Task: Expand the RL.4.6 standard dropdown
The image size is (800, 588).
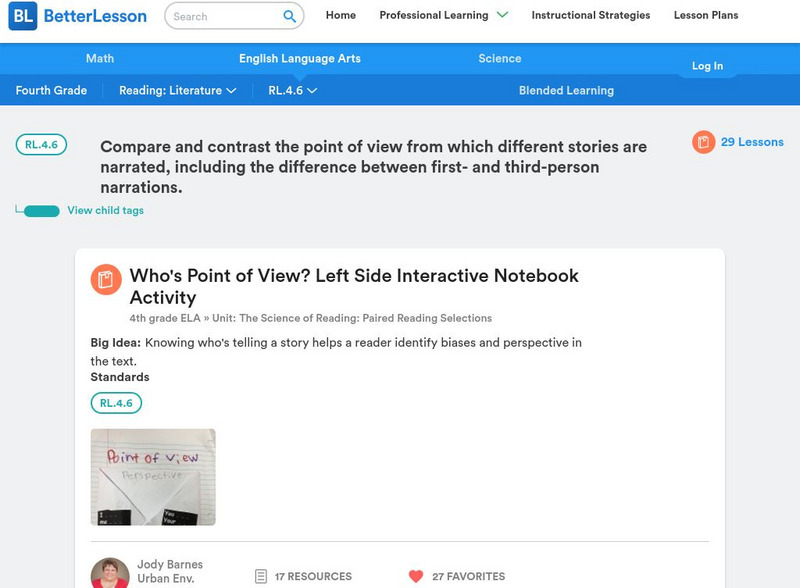Action: [x=292, y=90]
